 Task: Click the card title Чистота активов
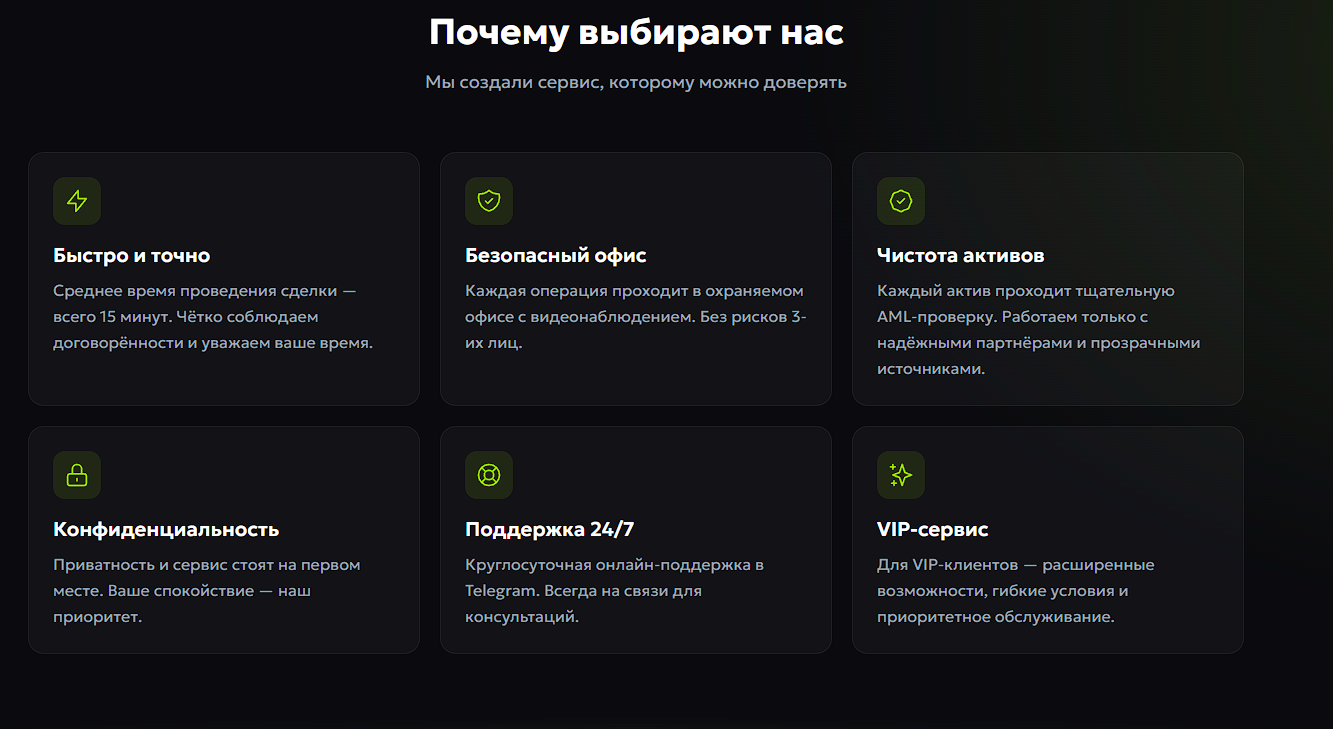tap(961, 255)
